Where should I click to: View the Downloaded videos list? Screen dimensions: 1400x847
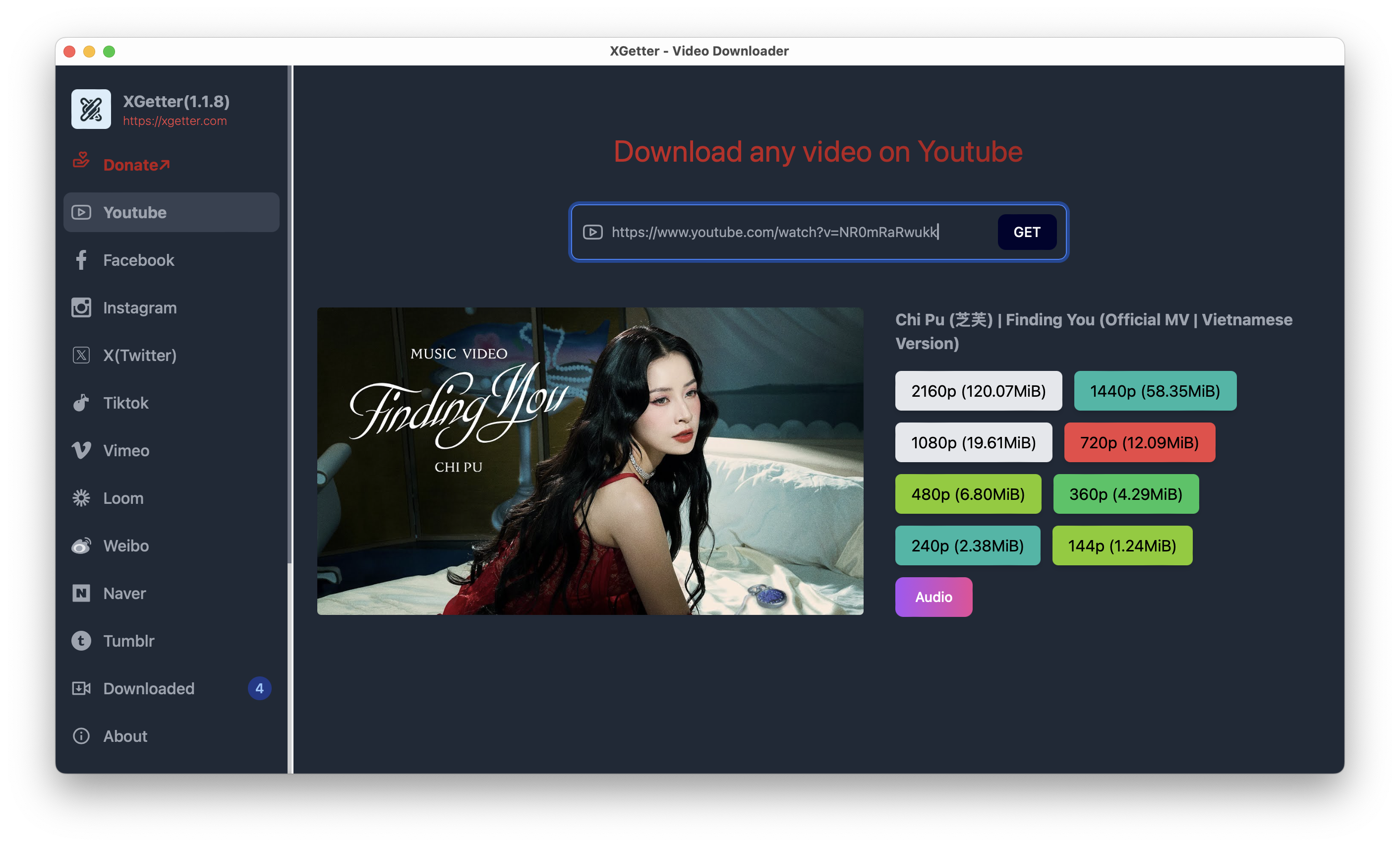coord(172,689)
